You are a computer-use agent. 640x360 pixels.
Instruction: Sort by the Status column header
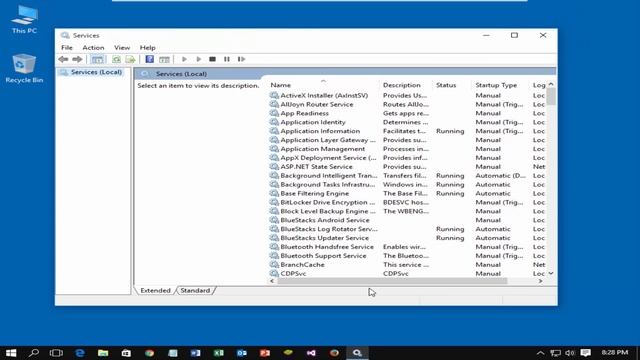(446, 85)
